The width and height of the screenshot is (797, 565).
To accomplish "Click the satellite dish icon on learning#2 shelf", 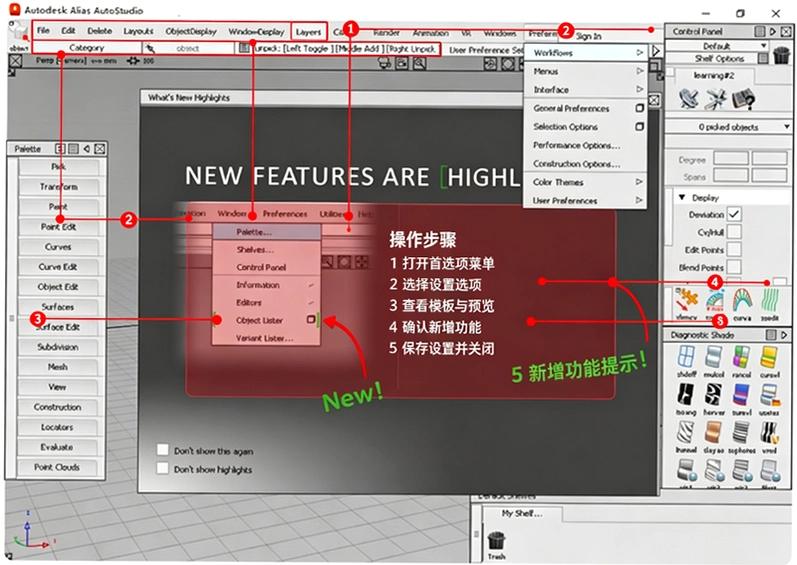I will point(689,99).
